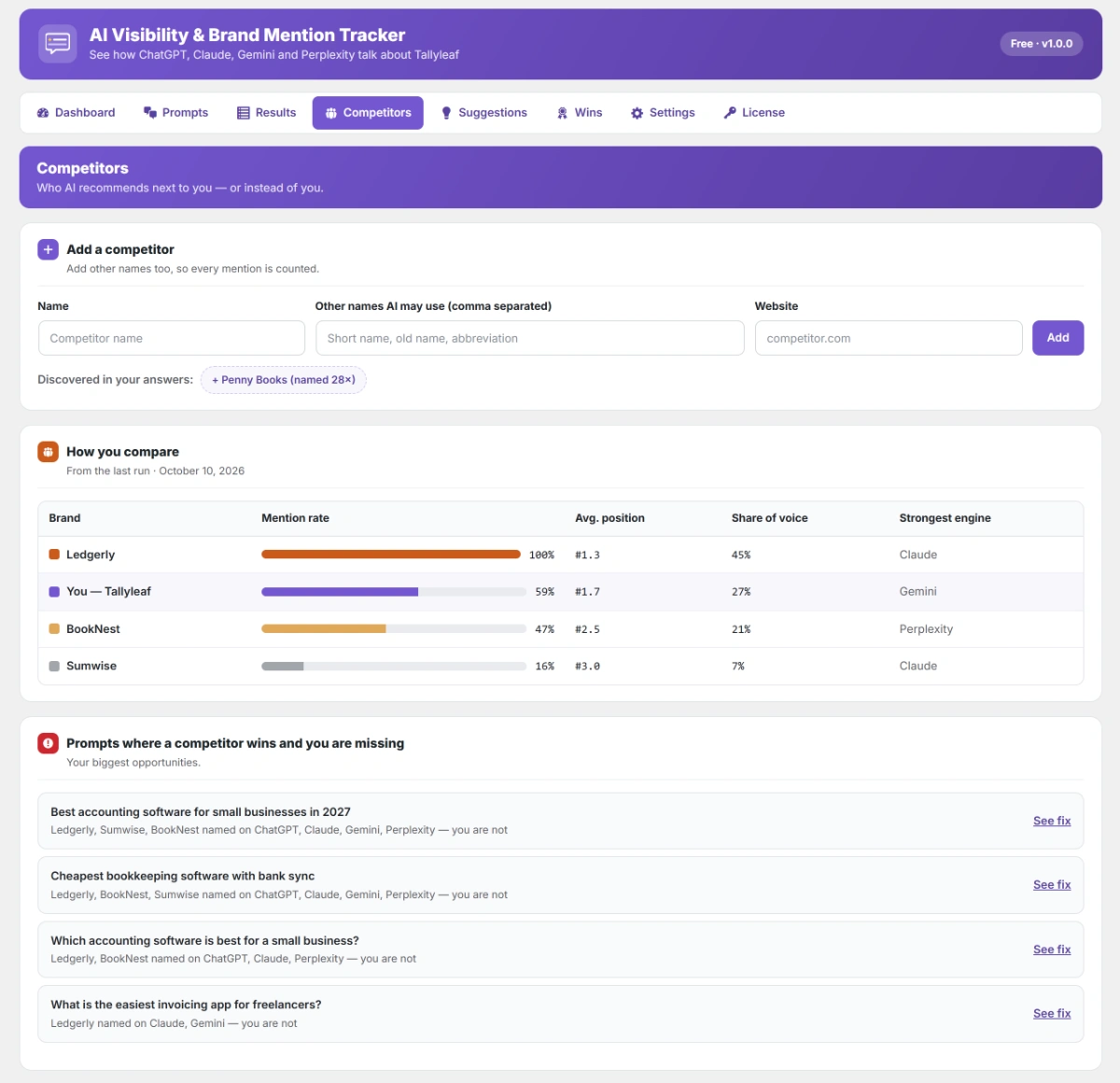This screenshot has height=1083, width=1120.
Task: Click the Competitors tab icon
Action: [331, 113]
